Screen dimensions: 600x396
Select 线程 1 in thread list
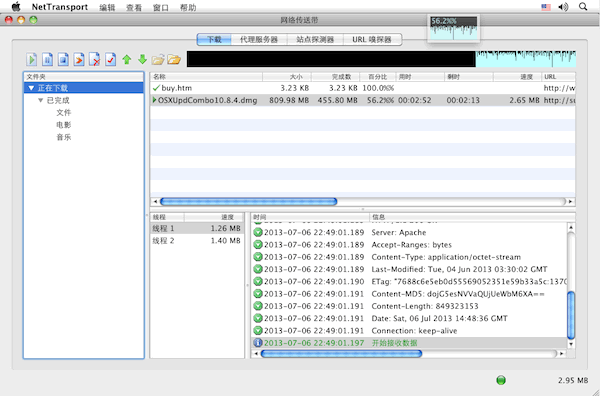tap(197, 228)
